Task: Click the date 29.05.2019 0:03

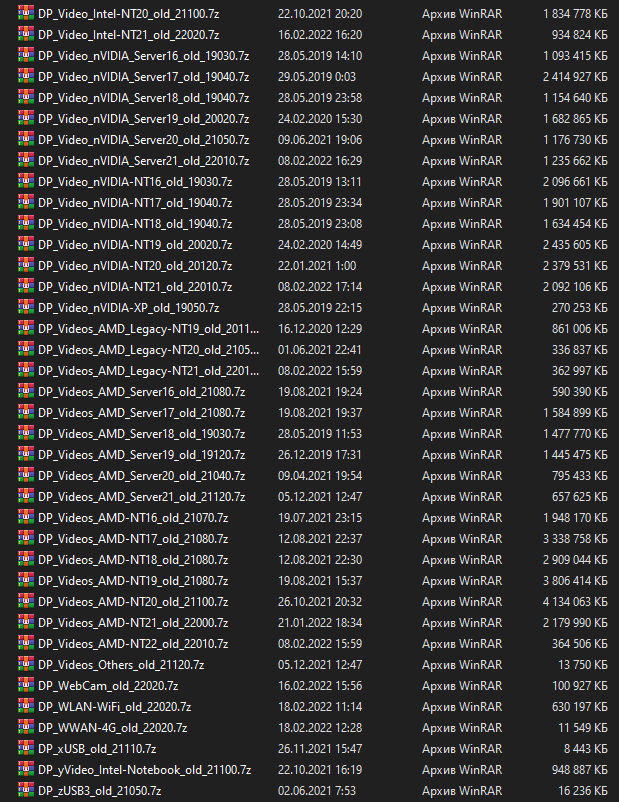Action: click(x=317, y=77)
